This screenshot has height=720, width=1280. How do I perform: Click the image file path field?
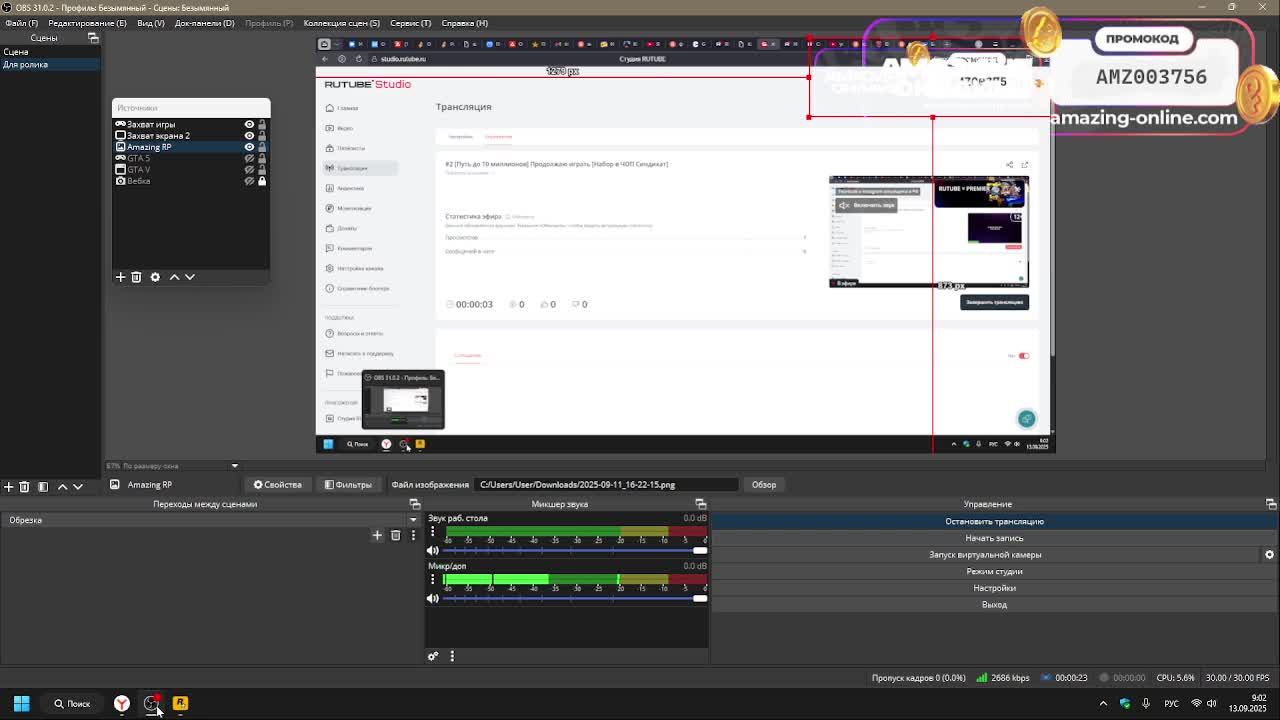pos(605,485)
